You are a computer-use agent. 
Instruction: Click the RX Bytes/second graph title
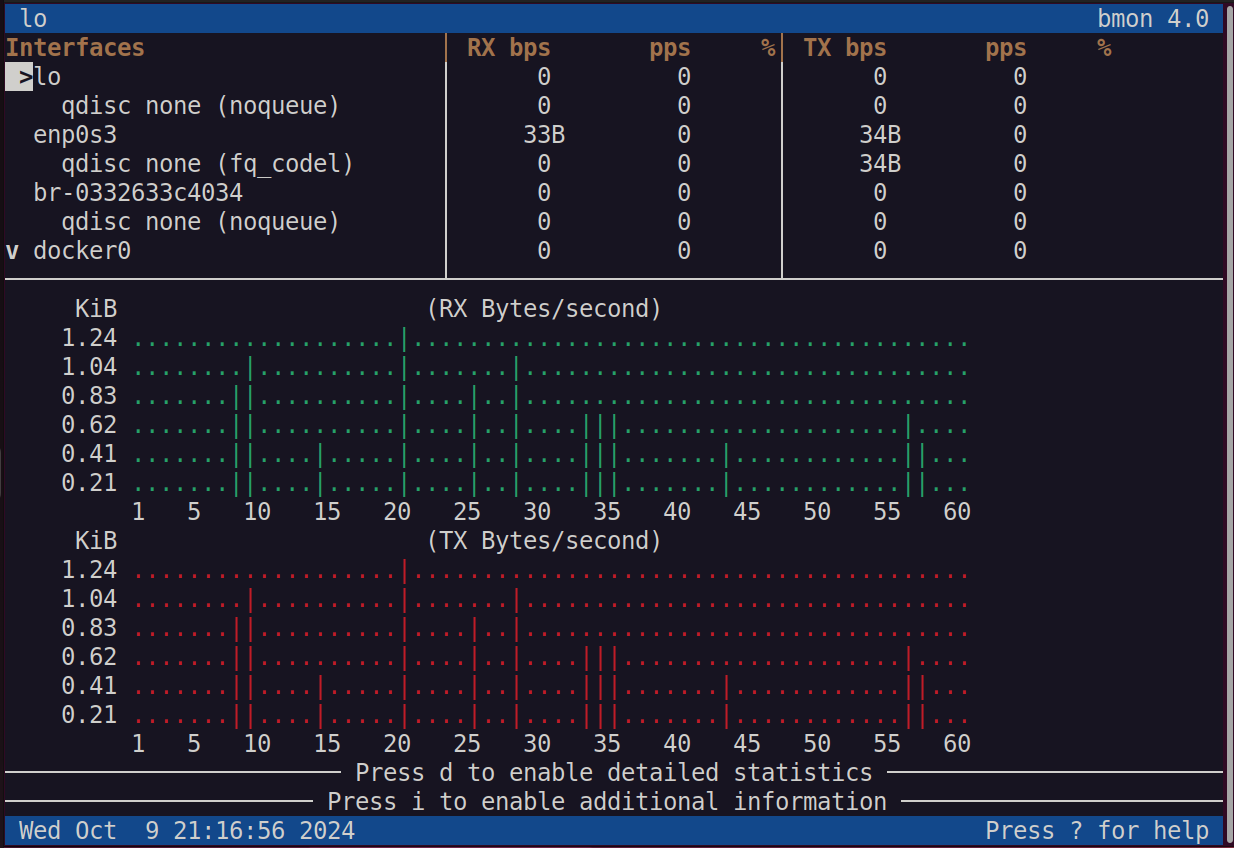(540, 308)
